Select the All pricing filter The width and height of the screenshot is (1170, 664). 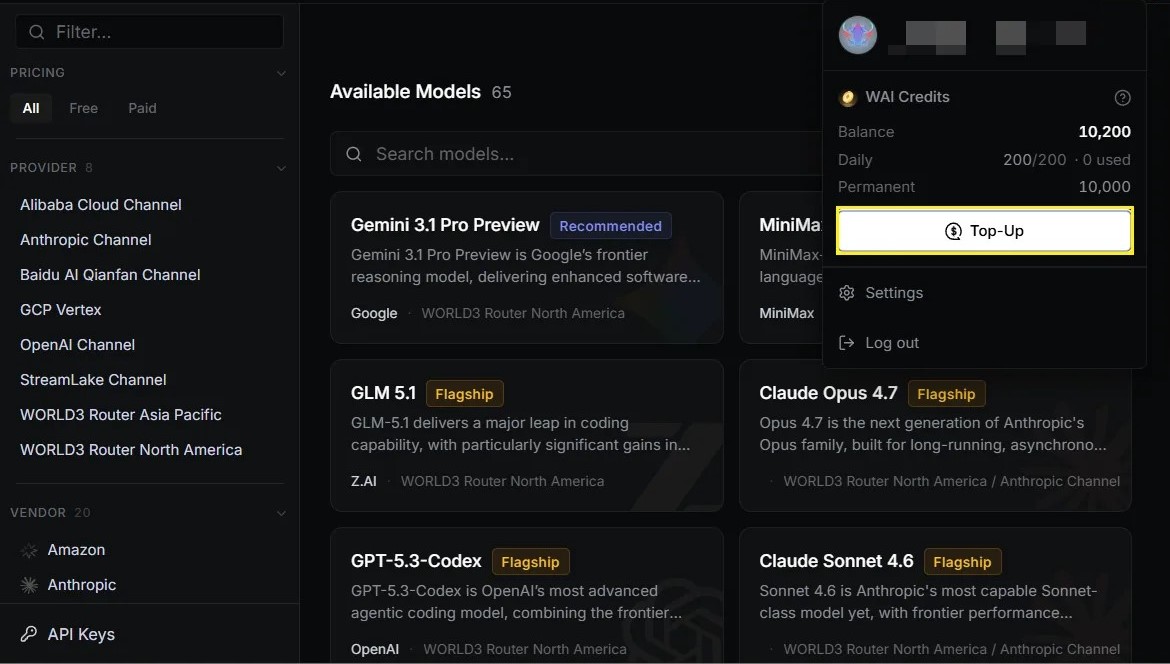coord(31,108)
